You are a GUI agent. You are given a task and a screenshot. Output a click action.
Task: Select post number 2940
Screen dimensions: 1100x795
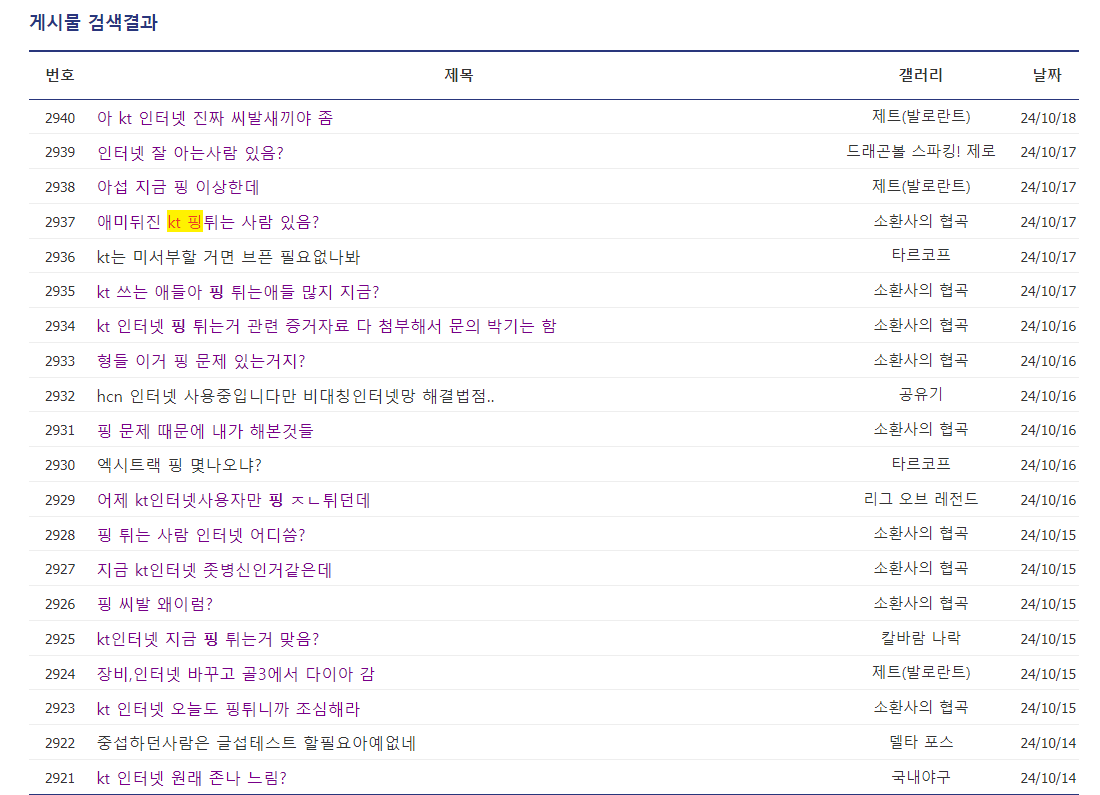coord(60,118)
